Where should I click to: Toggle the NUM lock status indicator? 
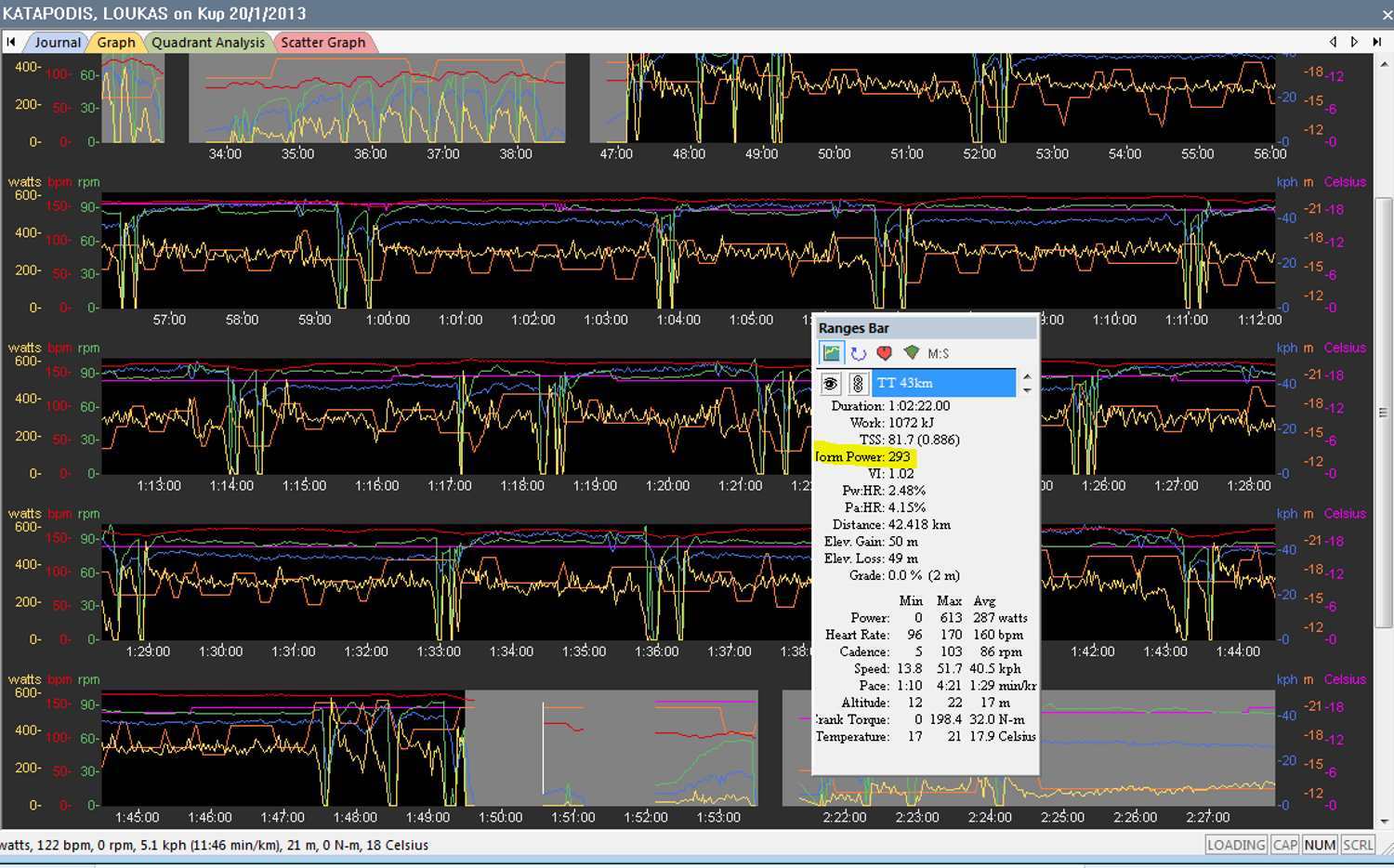pos(1320,845)
